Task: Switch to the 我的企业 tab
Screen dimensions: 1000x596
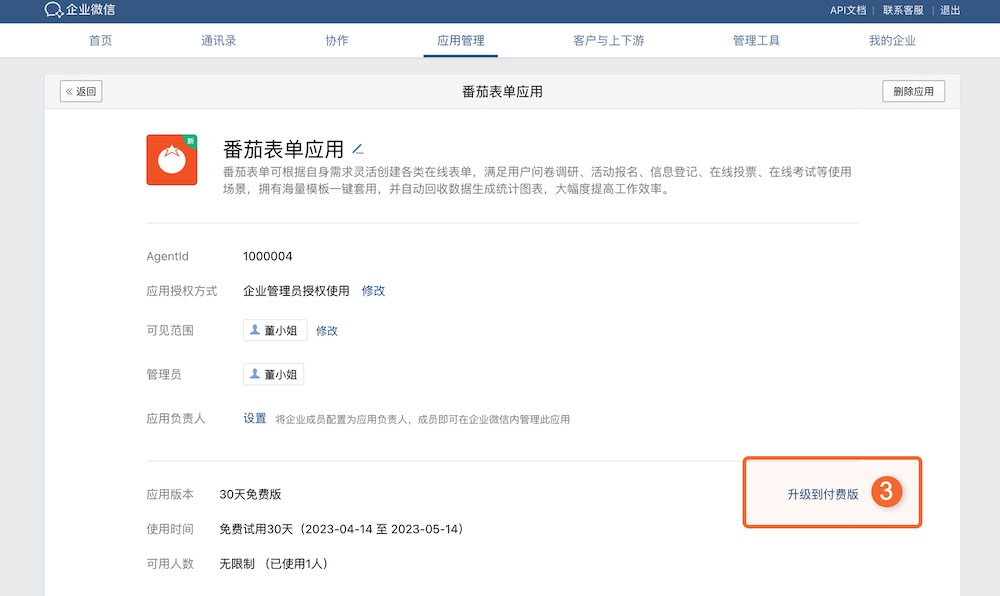Action: pyautogui.click(x=892, y=41)
